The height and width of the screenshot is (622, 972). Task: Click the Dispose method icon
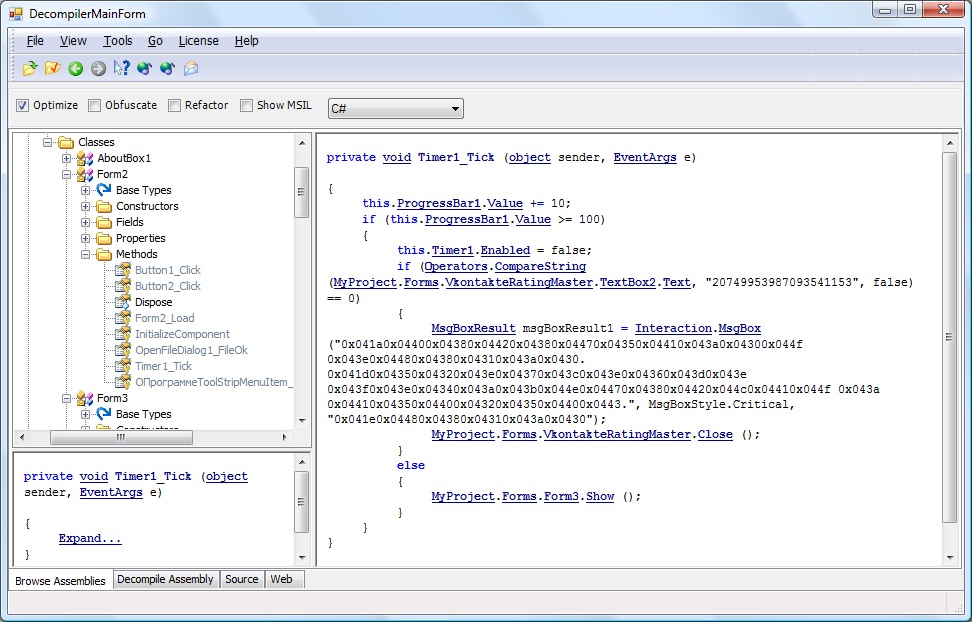[123, 302]
